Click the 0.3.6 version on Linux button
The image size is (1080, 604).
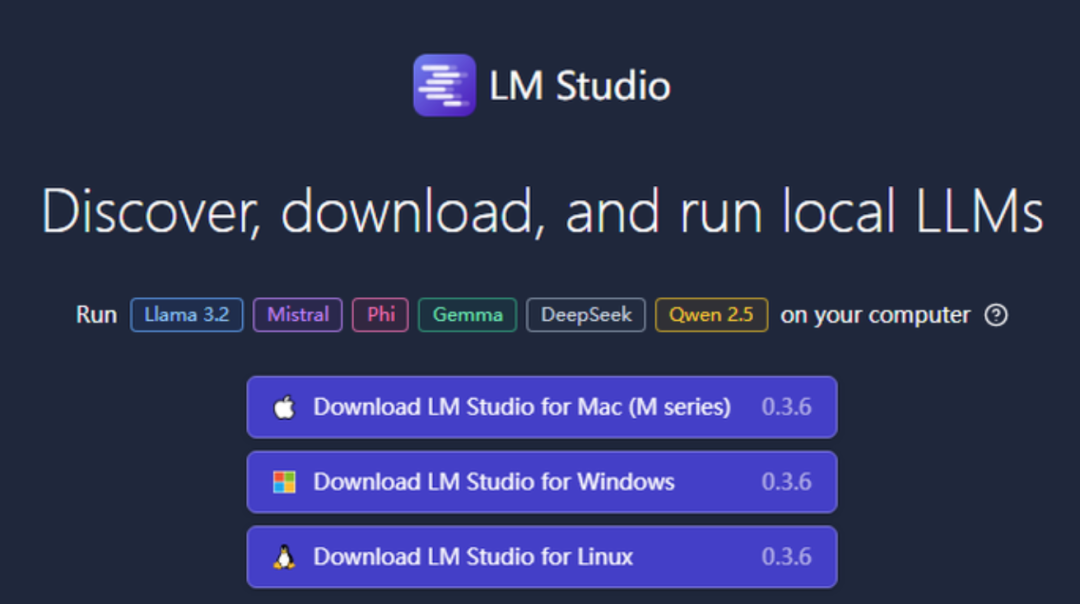tap(787, 557)
